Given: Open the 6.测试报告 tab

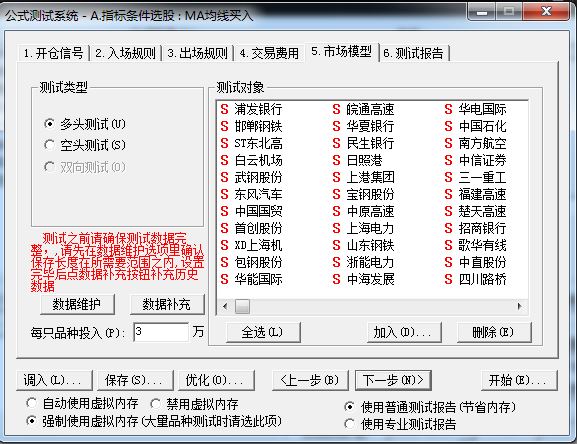Looking at the screenshot, I should coord(414,53).
